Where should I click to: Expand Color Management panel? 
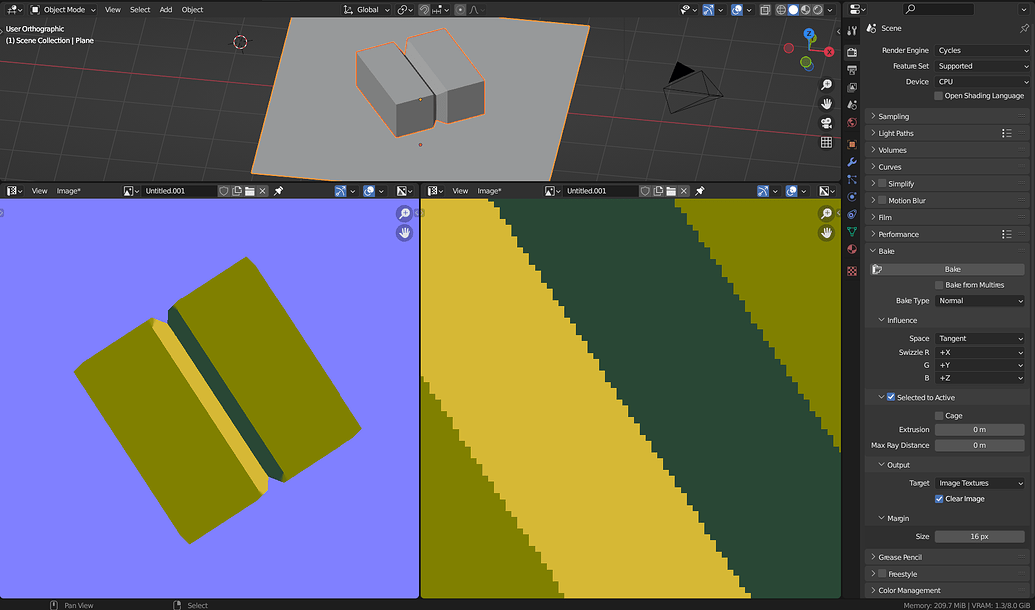tap(947, 590)
